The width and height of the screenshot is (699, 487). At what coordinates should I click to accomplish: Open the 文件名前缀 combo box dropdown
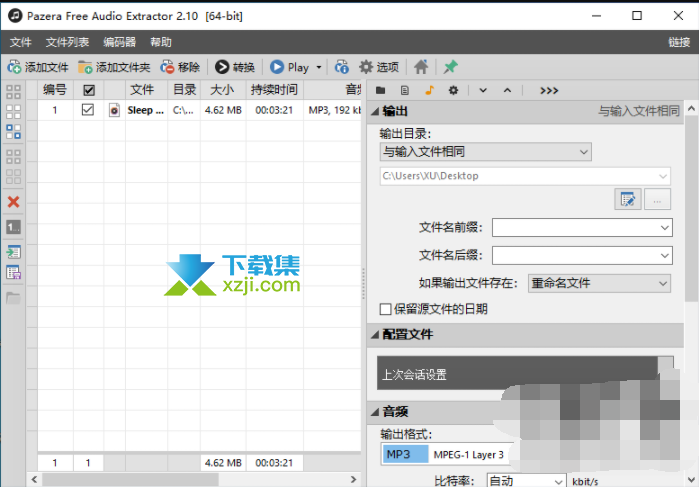click(x=664, y=228)
